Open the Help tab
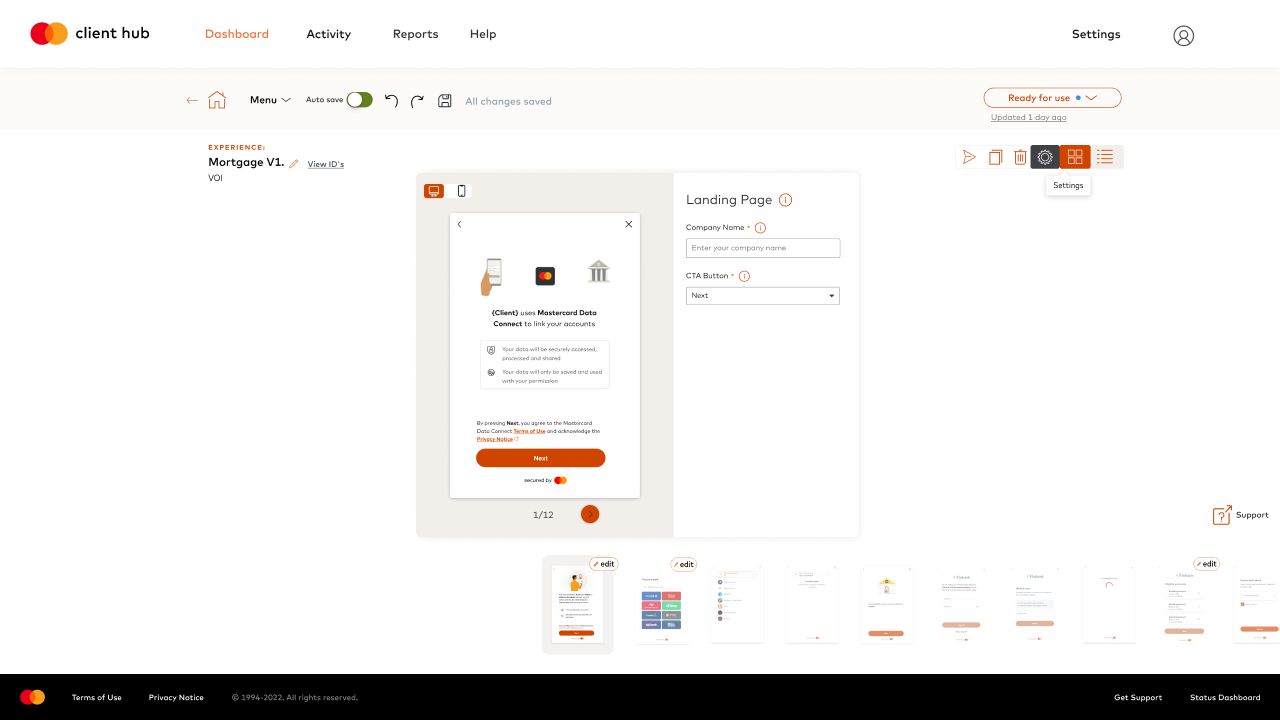The width and height of the screenshot is (1280, 720). point(483,34)
